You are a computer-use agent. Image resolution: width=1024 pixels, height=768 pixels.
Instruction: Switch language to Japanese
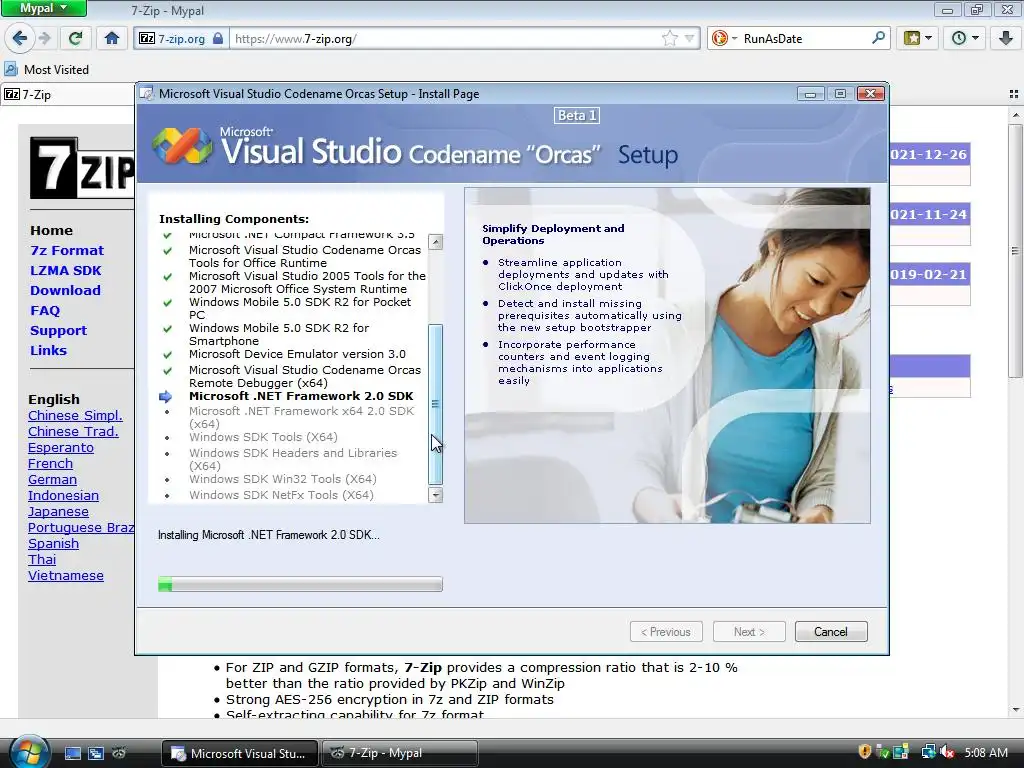pyautogui.click(x=58, y=511)
